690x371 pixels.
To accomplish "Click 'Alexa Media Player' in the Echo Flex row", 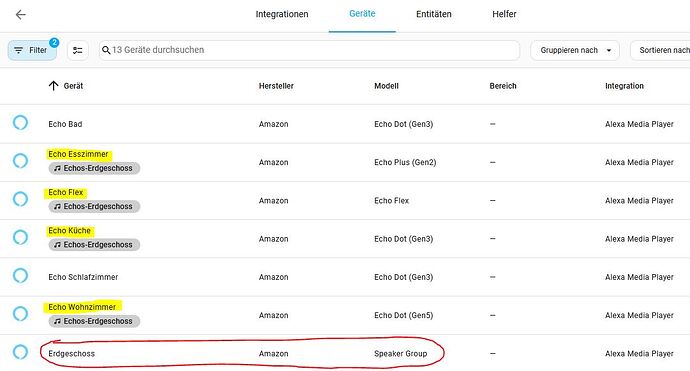I will (639, 201).
